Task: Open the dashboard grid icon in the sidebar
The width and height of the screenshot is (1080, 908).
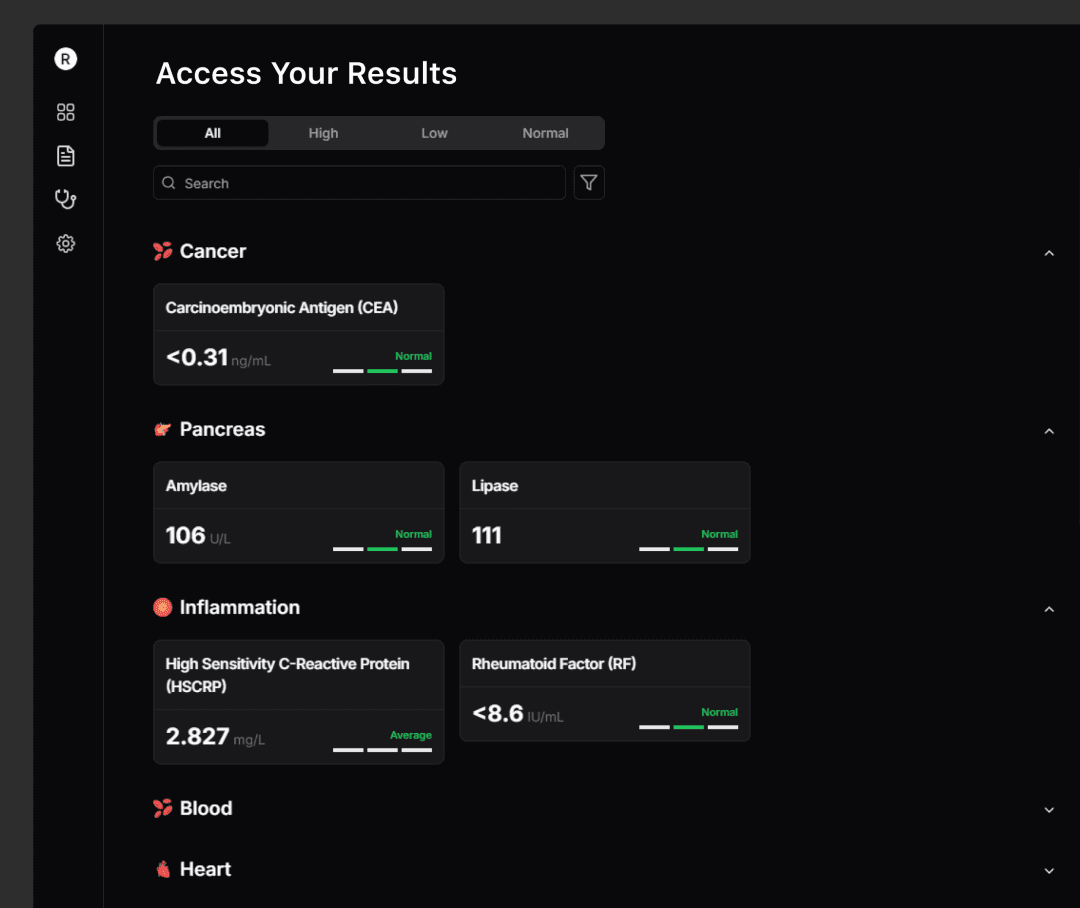Action: pyautogui.click(x=65, y=112)
